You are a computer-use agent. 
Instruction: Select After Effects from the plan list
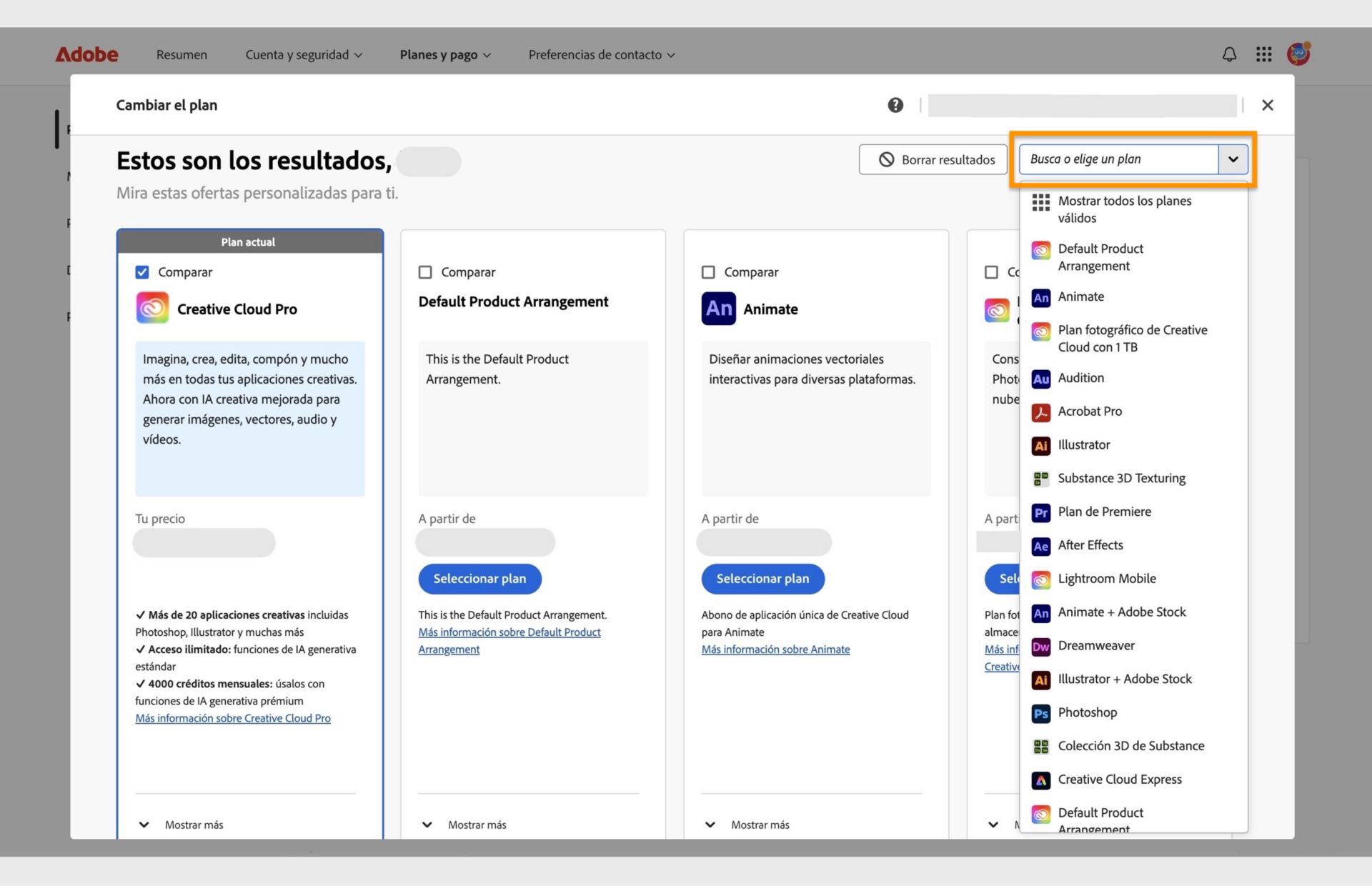tap(1090, 545)
